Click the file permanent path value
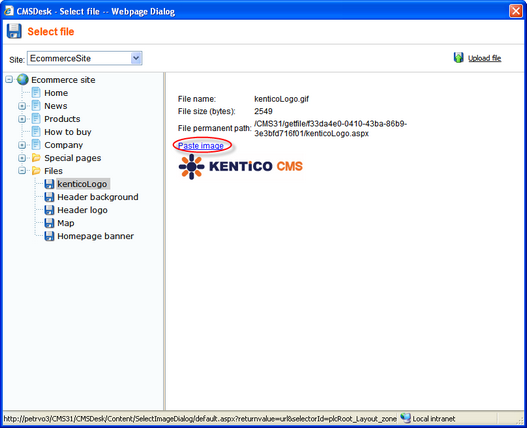 click(330, 129)
